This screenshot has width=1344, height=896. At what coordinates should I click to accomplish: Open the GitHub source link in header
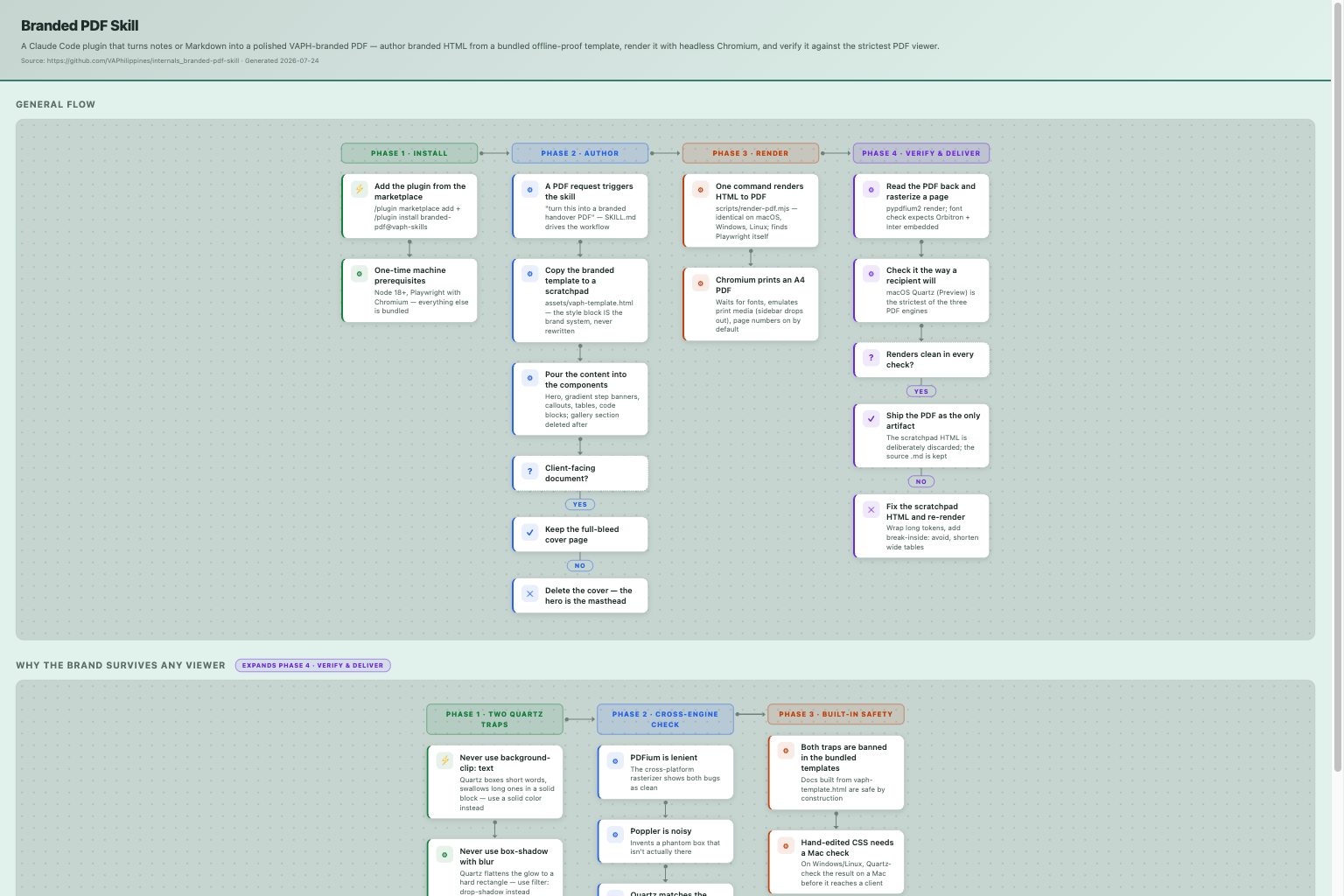143,61
